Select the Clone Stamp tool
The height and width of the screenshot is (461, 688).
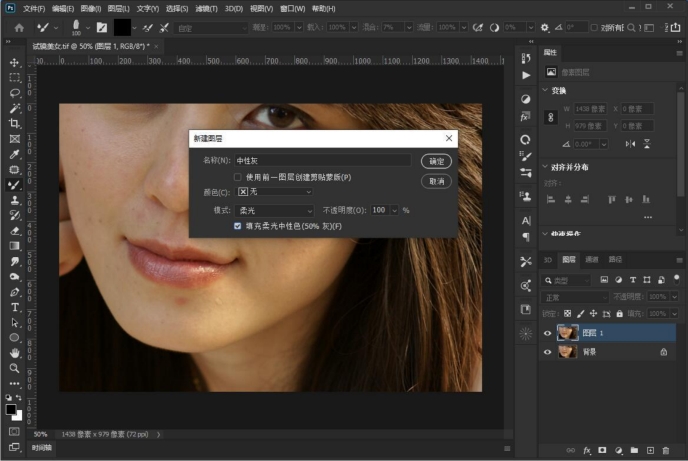14,200
